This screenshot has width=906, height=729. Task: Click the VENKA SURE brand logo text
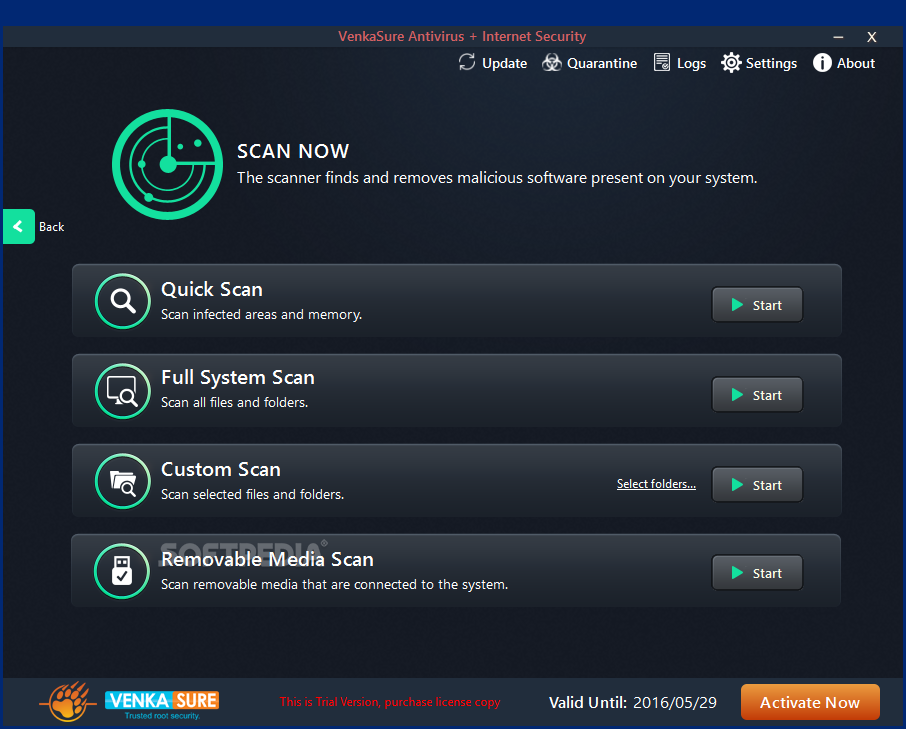(x=162, y=701)
